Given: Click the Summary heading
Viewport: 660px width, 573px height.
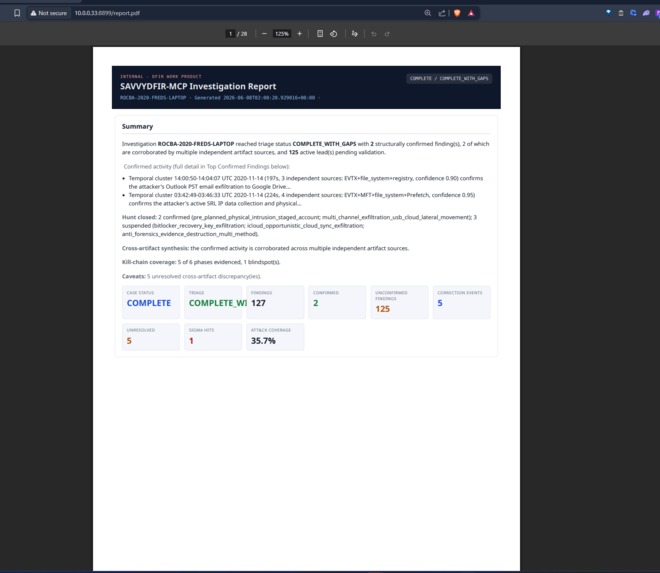Looking at the screenshot, I should tap(137, 126).
